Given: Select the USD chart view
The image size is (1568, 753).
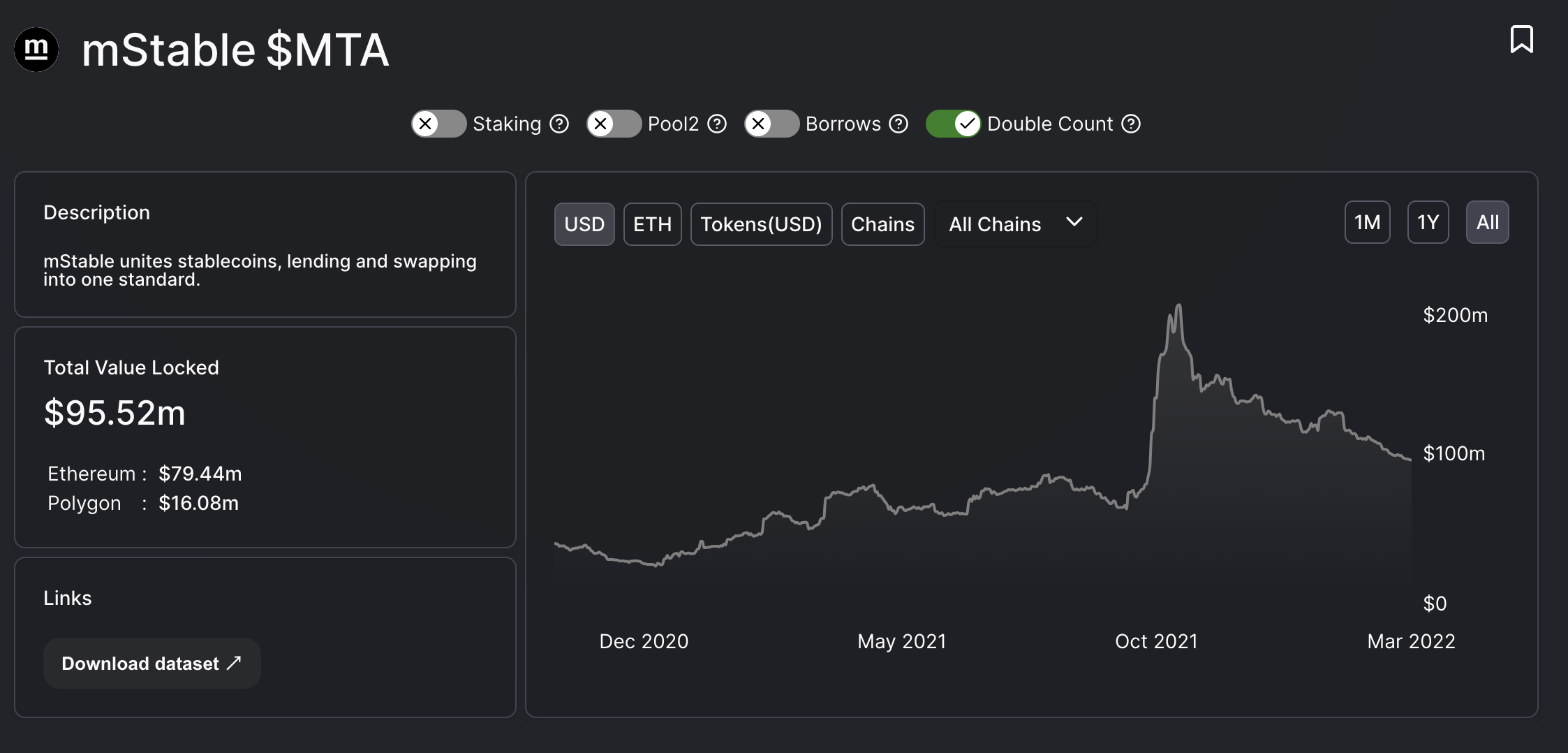Looking at the screenshot, I should tap(584, 224).
